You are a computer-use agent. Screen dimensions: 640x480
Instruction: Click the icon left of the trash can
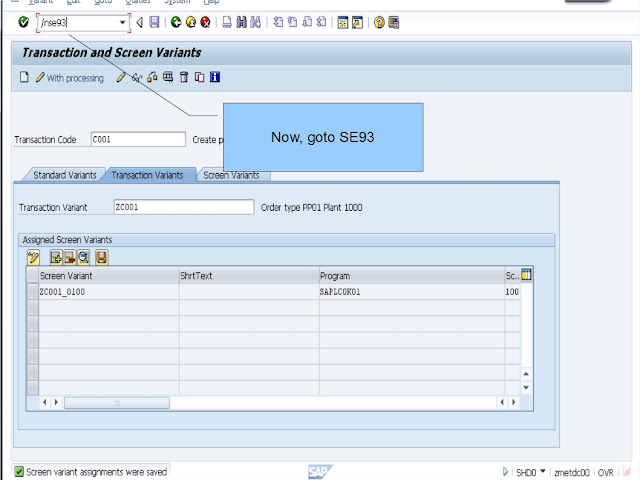pos(168,77)
